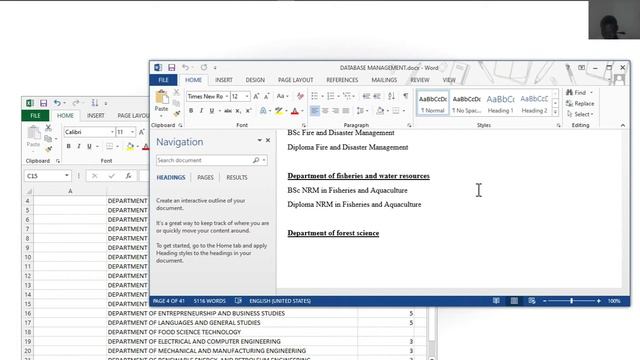Toggle Bold in Word's Font group
This screenshot has width=640, height=360.
tap(191, 111)
